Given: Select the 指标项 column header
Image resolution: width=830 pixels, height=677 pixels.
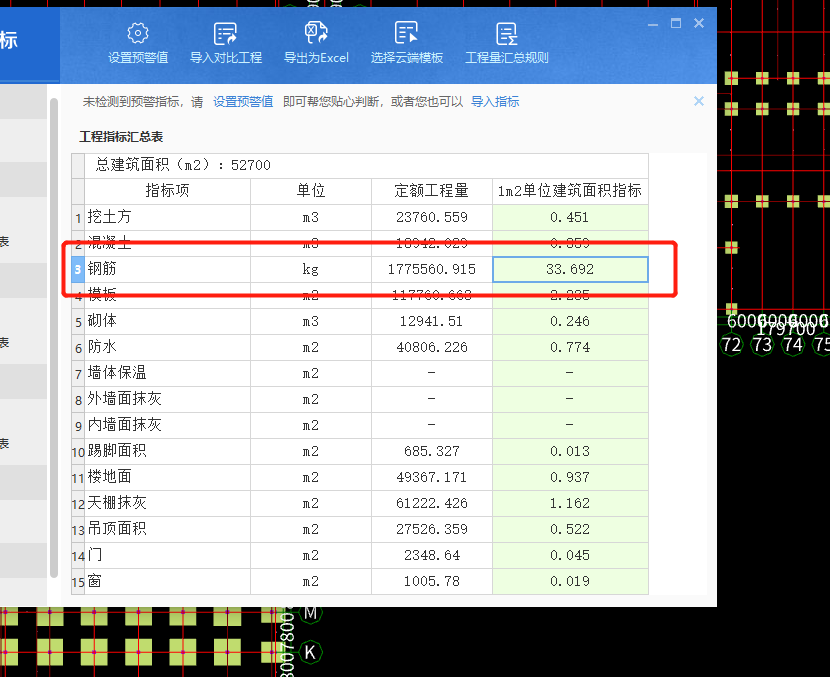Looking at the screenshot, I should (167, 191).
